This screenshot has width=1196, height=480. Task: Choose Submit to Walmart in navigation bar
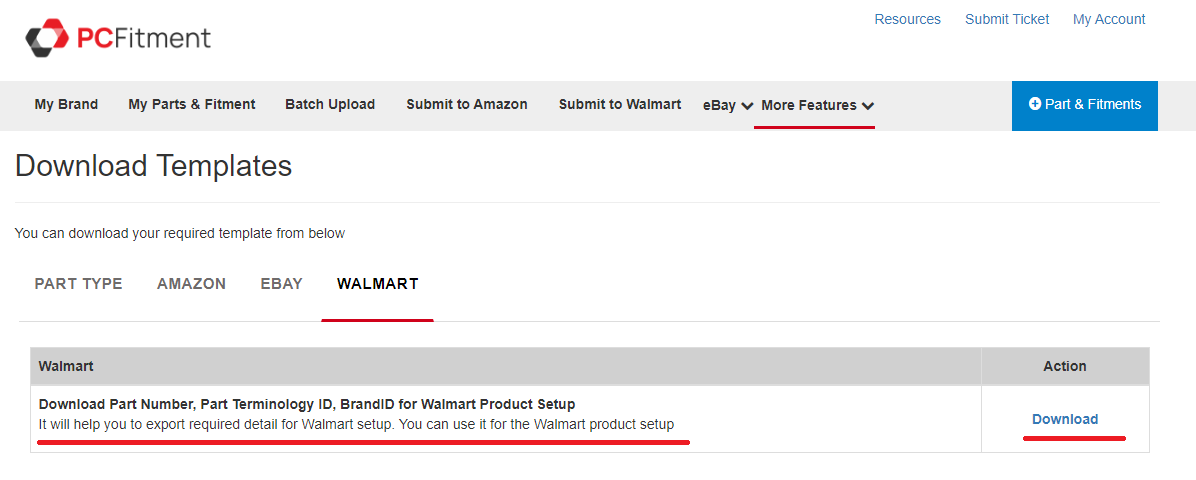click(620, 104)
